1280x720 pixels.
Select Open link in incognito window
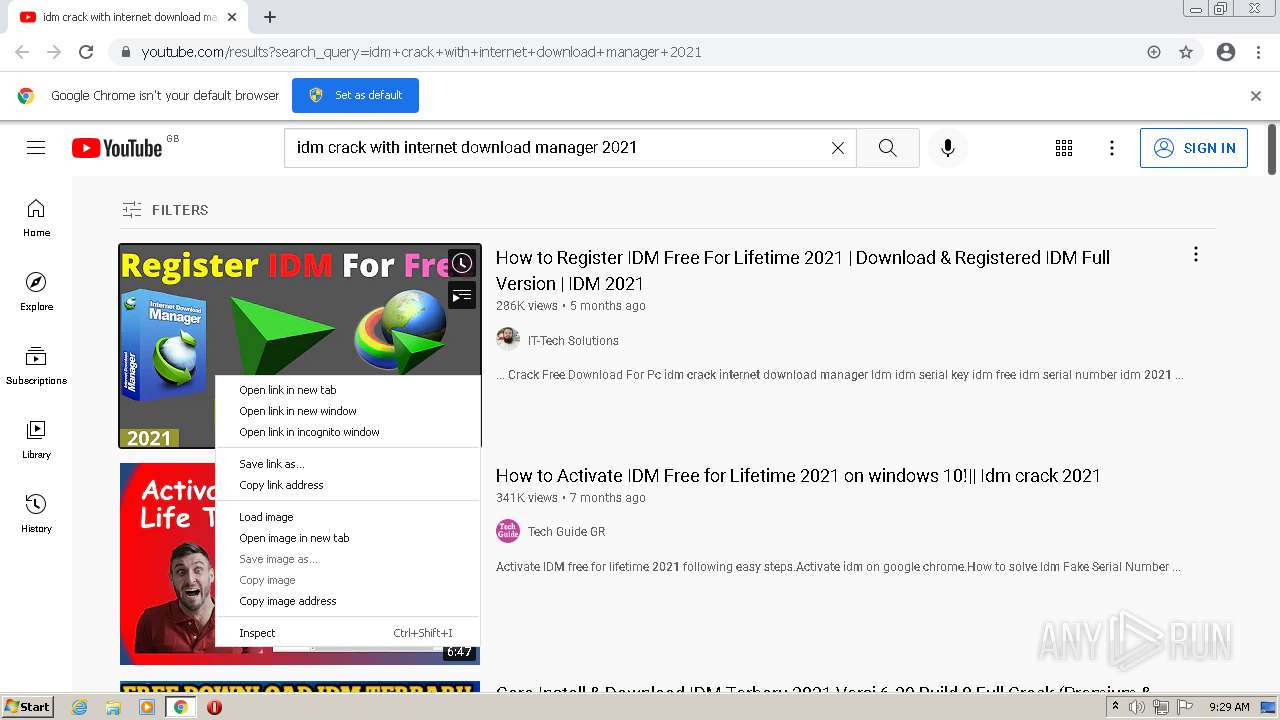tap(348, 432)
